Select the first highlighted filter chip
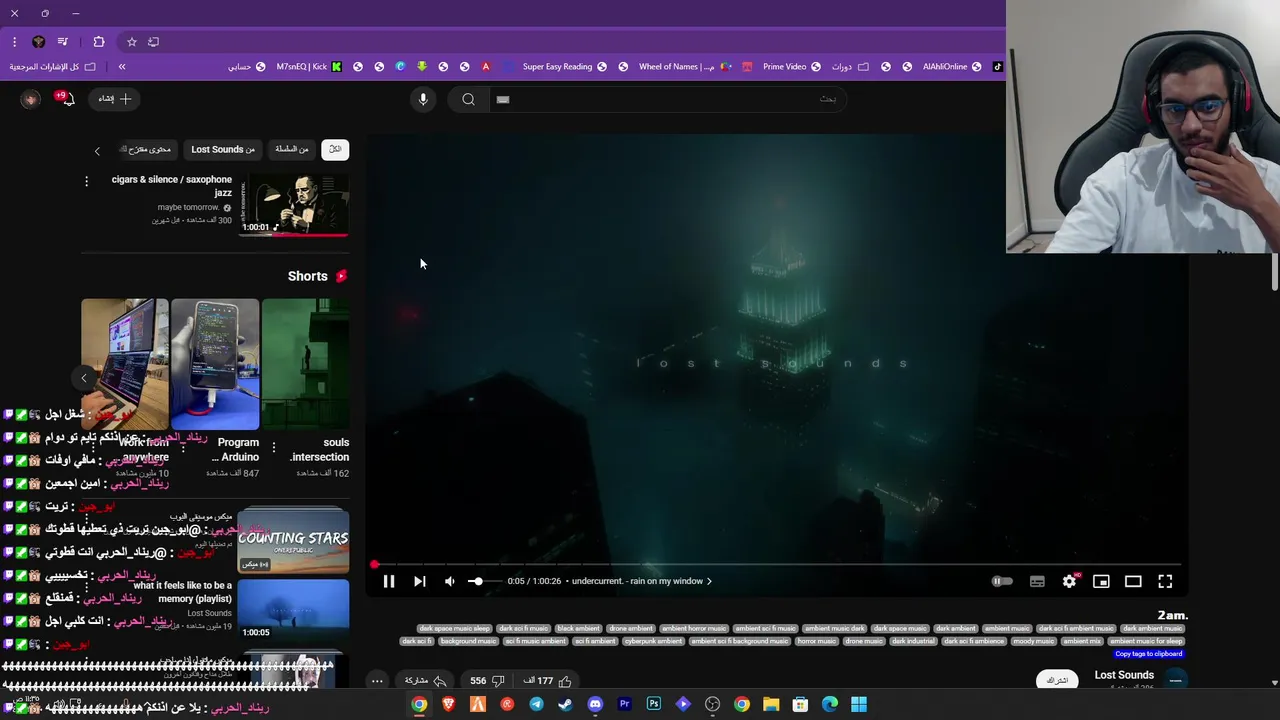This screenshot has height=720, width=1280. (x=335, y=149)
